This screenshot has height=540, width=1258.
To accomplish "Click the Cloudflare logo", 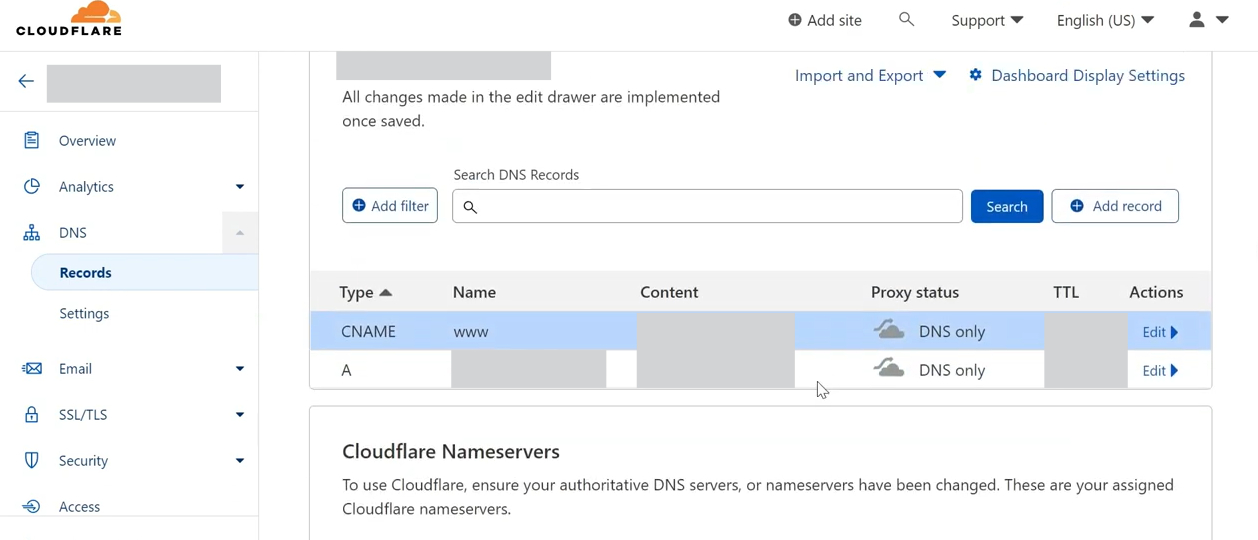I will [69, 19].
